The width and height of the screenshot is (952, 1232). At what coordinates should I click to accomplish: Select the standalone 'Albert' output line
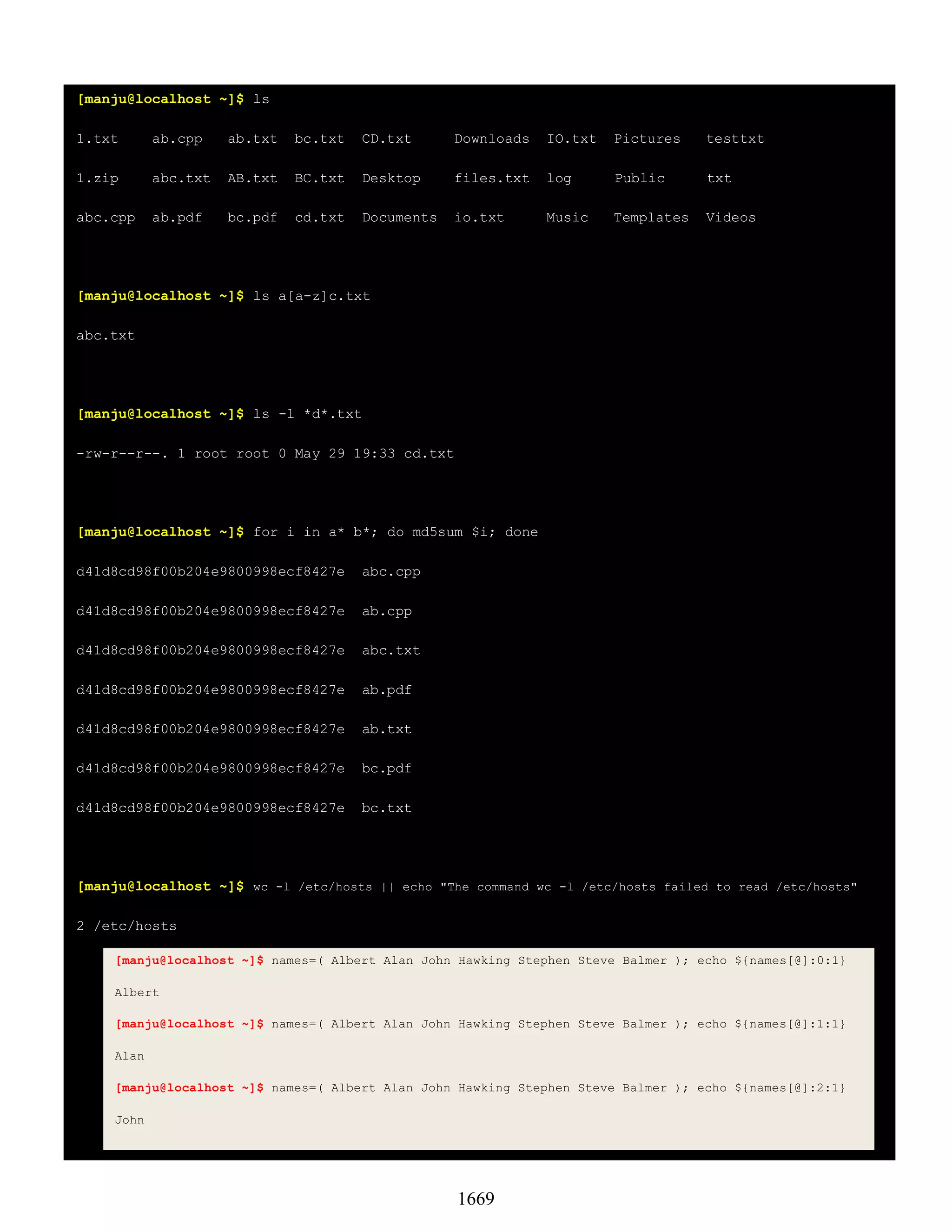pyautogui.click(x=137, y=993)
